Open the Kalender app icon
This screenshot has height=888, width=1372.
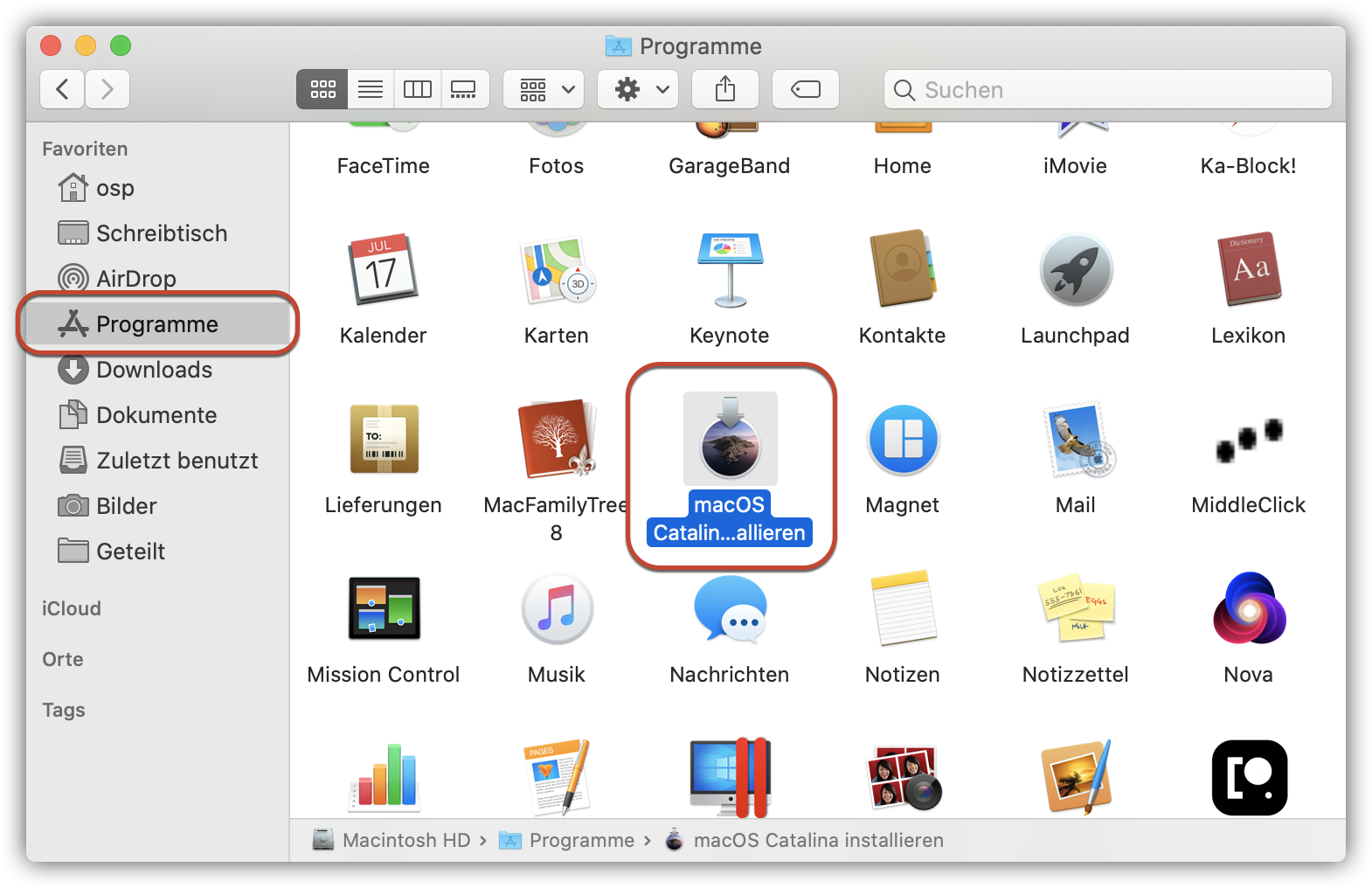[x=383, y=268]
